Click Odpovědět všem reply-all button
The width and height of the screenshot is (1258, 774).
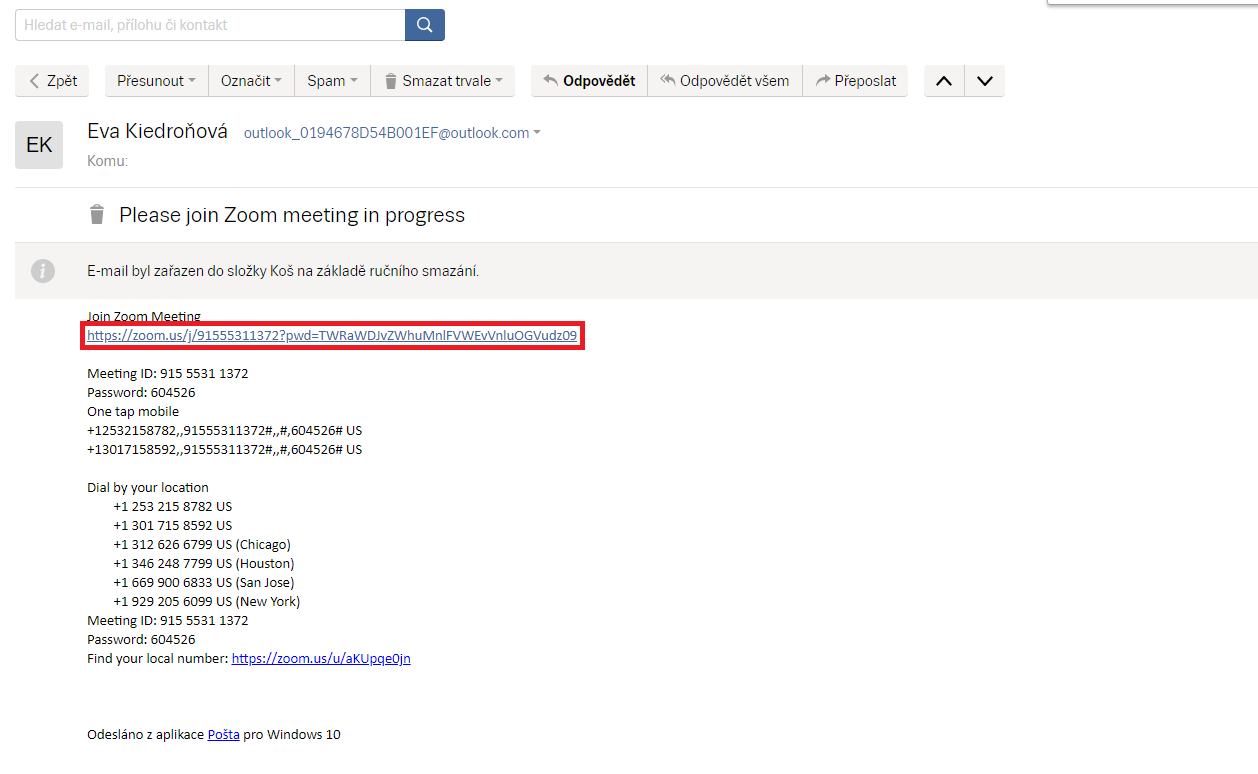(x=725, y=81)
